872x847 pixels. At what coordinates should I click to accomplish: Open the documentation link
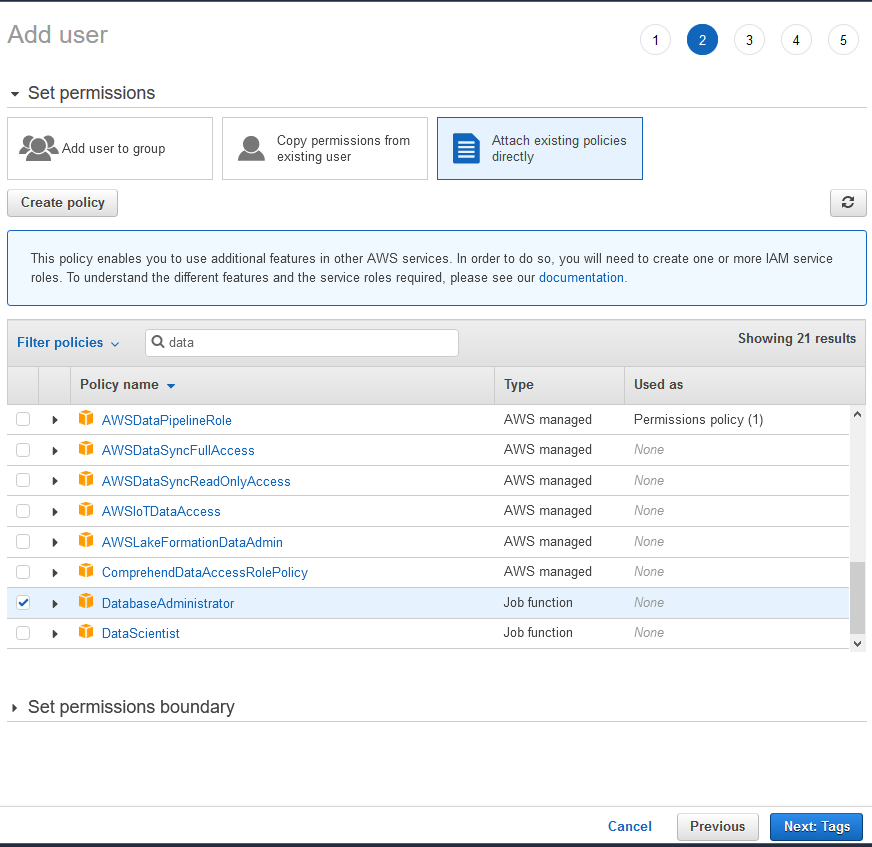coord(581,278)
